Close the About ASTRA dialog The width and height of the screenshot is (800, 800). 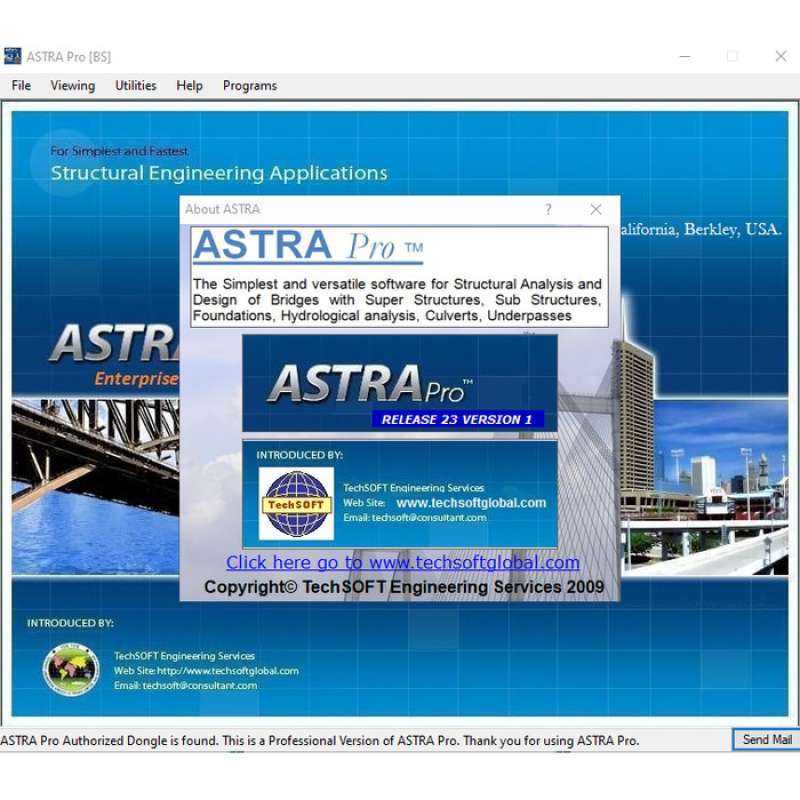click(x=595, y=209)
